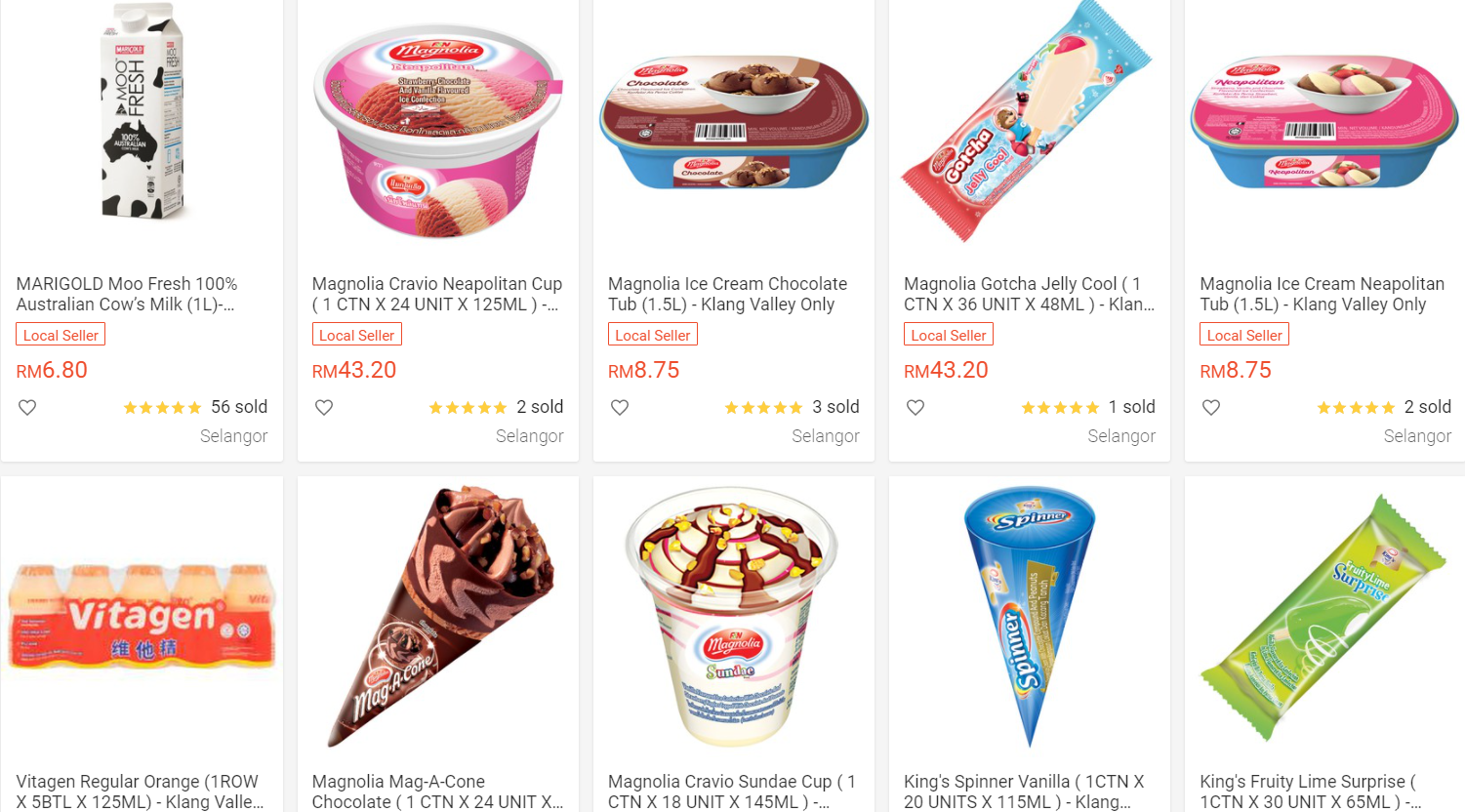This screenshot has height=812, width=1465.
Task: Add MARIGOLD Moo Fresh milk to wishlist
Action: click(27, 408)
